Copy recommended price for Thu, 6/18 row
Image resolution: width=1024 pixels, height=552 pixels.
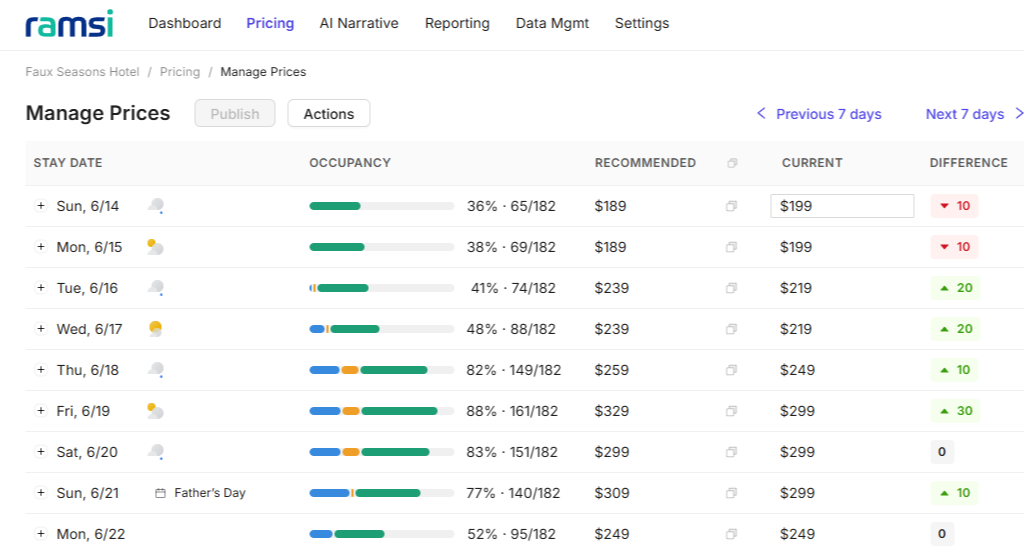[x=731, y=370]
